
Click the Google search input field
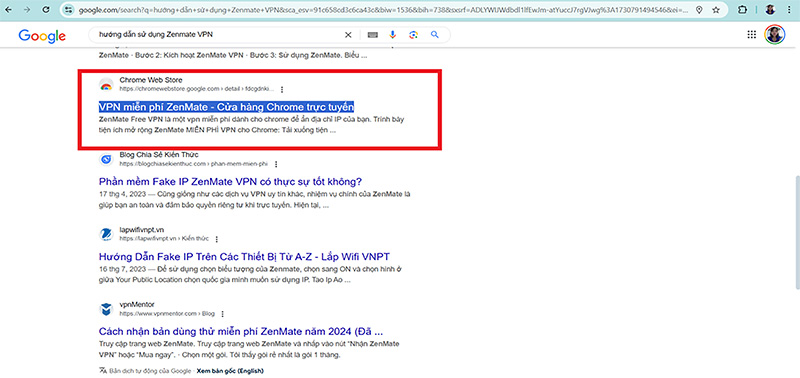[219, 35]
